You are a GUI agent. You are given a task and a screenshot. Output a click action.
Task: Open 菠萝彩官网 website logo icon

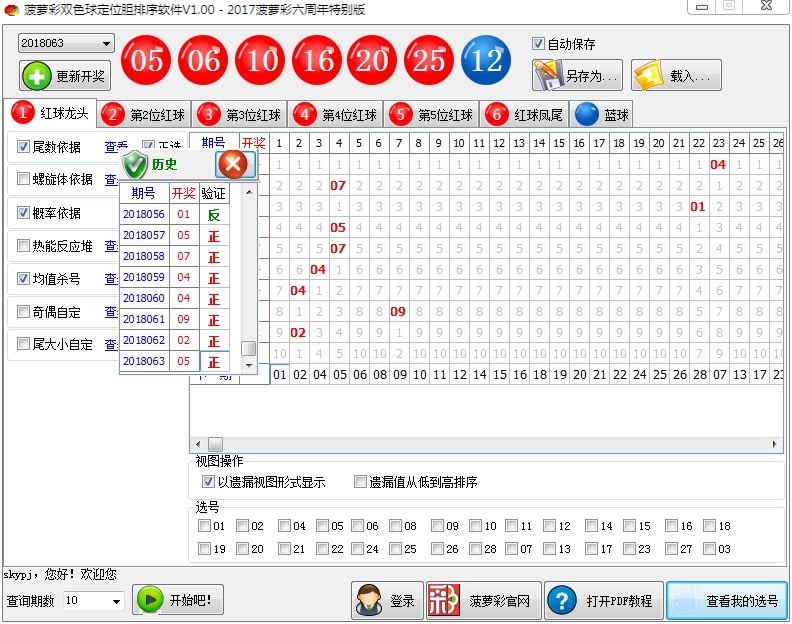[445, 601]
